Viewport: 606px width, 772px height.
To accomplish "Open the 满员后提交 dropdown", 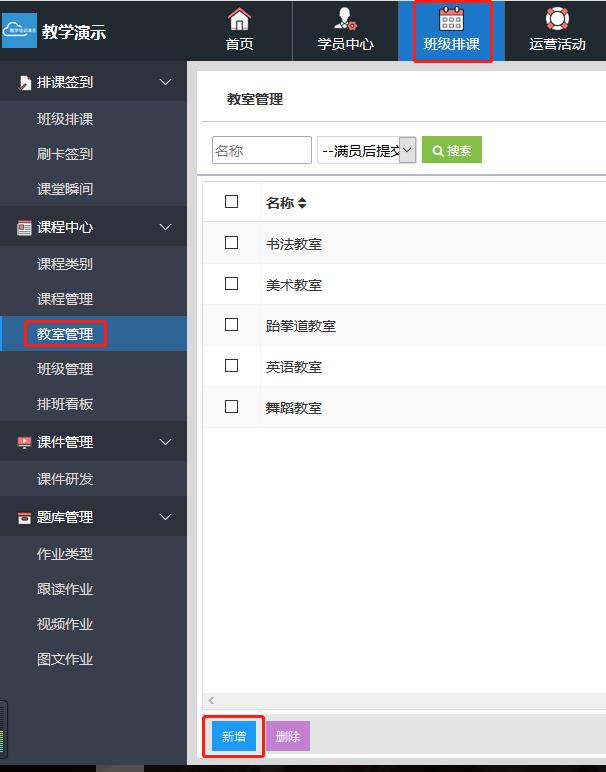I will point(366,151).
